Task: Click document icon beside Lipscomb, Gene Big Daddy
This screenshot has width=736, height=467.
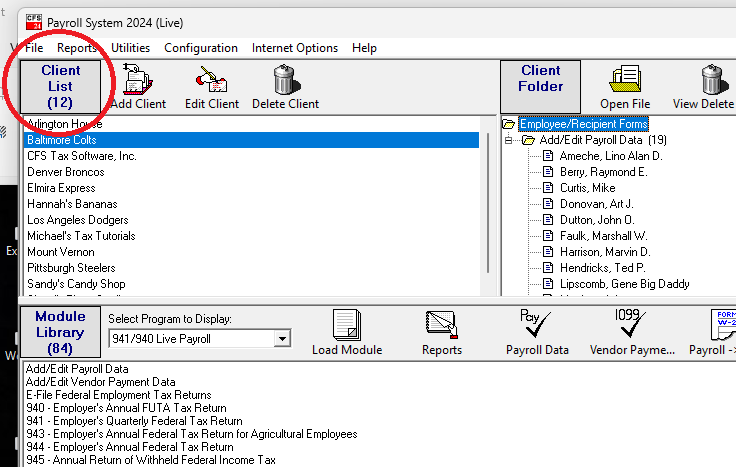Action: point(548,283)
